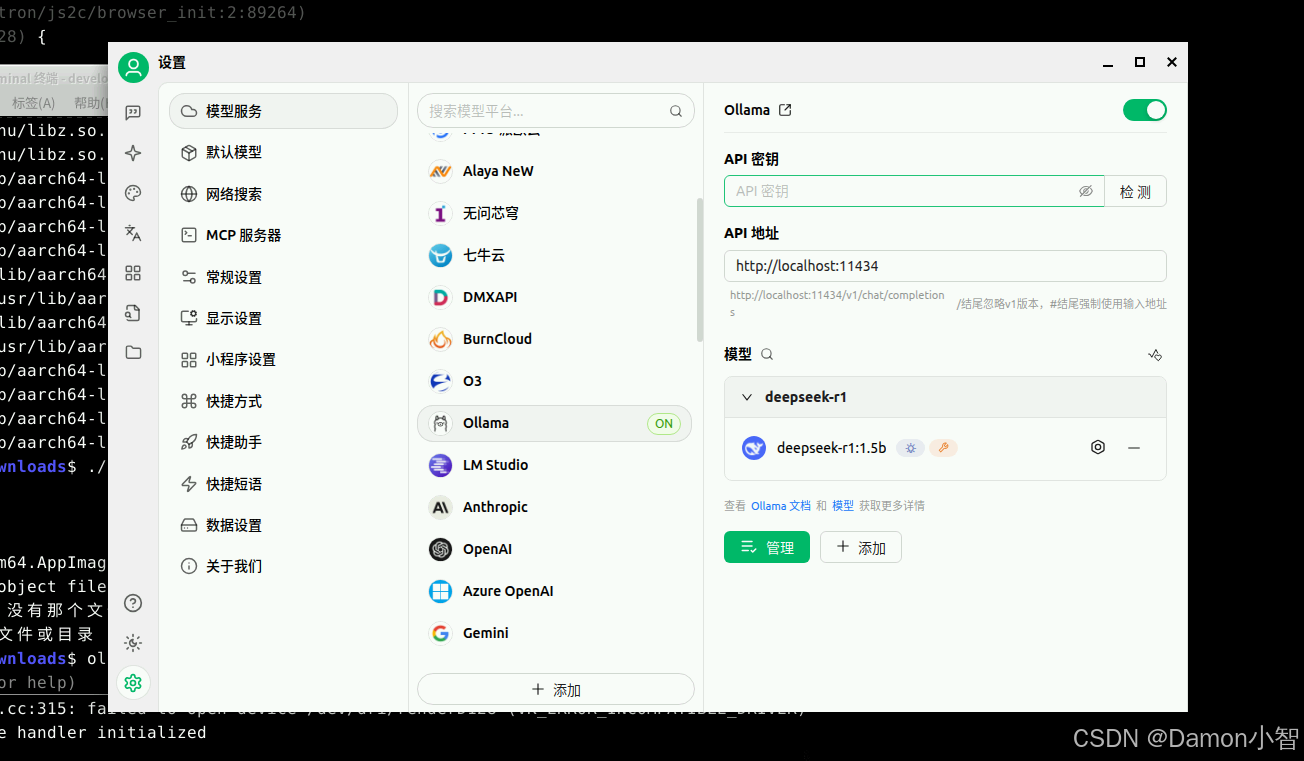The width and height of the screenshot is (1304, 761).
Task: Open the sparkle agents sidebar icon
Action: 133,153
